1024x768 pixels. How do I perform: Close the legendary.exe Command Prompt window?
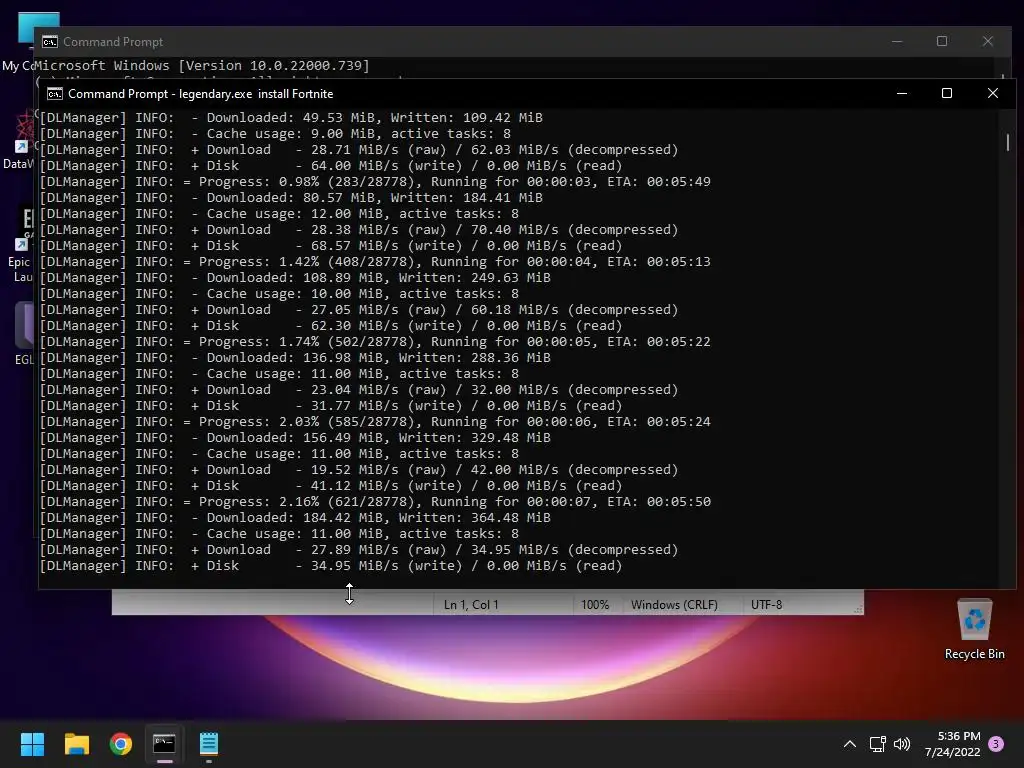[x=993, y=93]
